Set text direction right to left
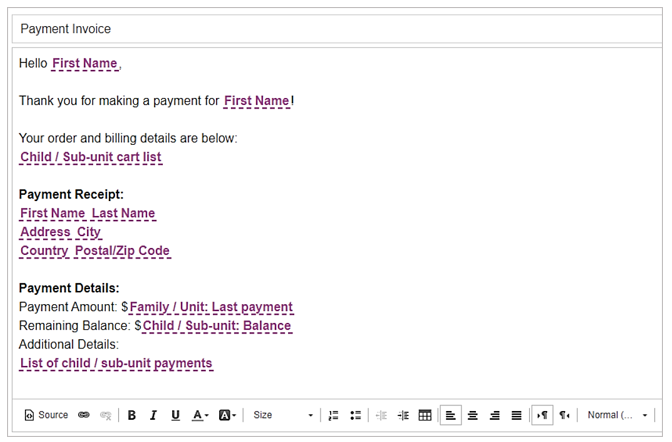The width and height of the screenshot is (672, 442). coord(565,415)
